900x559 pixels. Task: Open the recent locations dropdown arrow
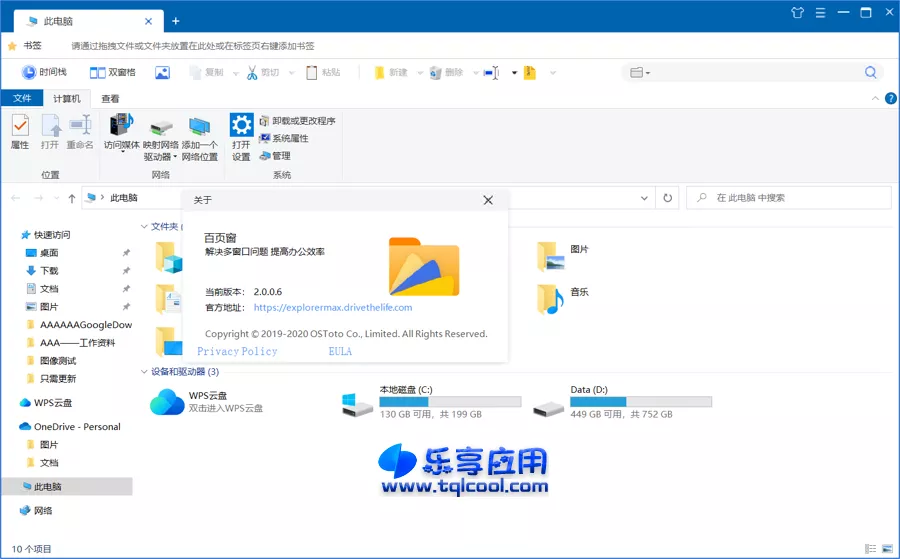pos(56,199)
